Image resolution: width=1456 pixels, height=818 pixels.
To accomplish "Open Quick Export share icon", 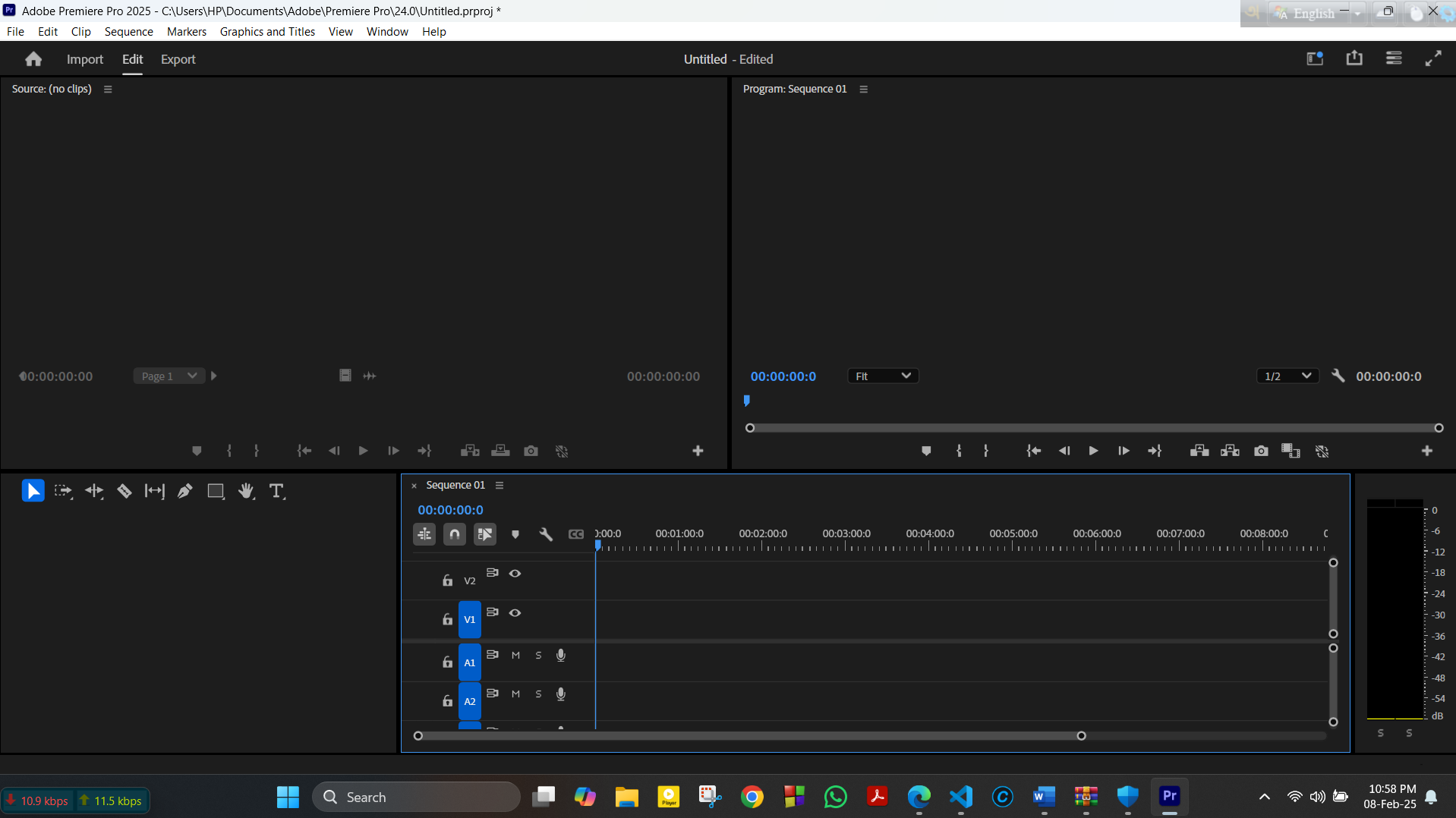I will click(1354, 58).
